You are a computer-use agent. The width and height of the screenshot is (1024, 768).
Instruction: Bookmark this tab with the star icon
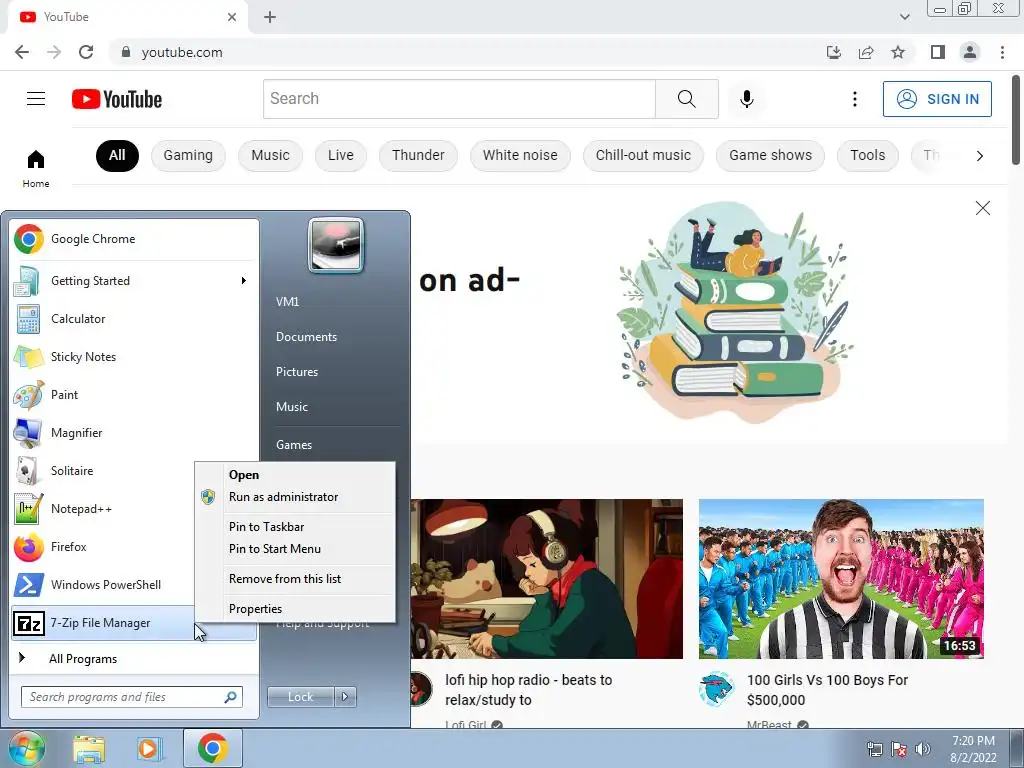(898, 52)
